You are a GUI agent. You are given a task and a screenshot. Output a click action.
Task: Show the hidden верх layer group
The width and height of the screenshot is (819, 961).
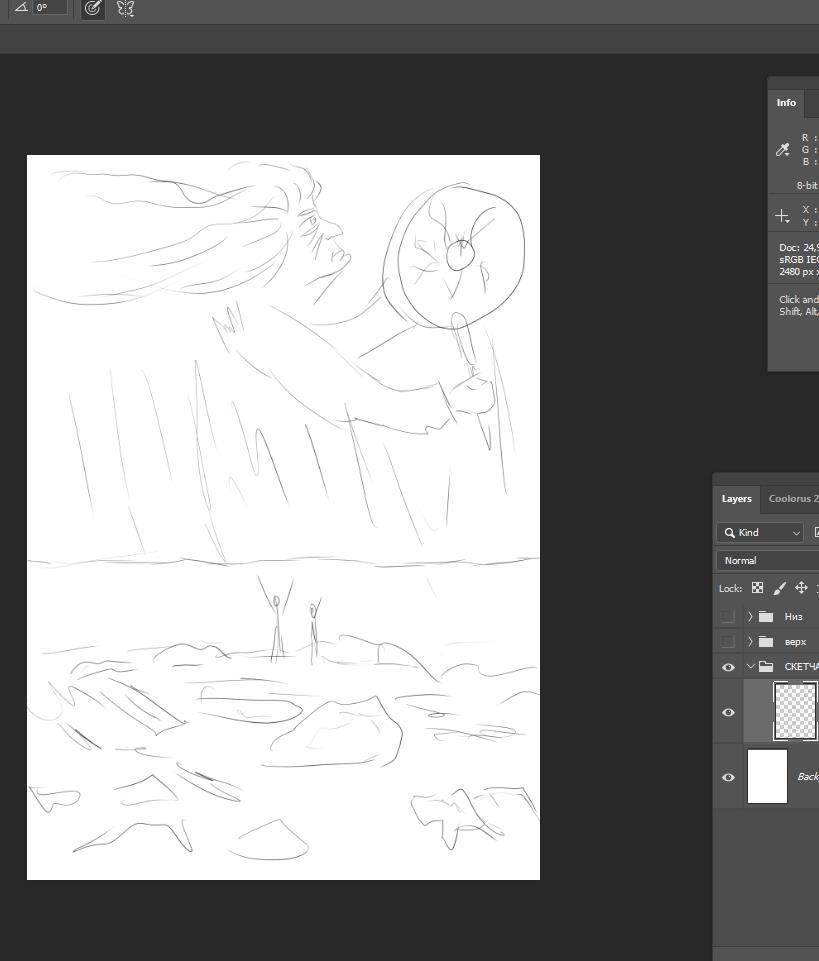728,642
